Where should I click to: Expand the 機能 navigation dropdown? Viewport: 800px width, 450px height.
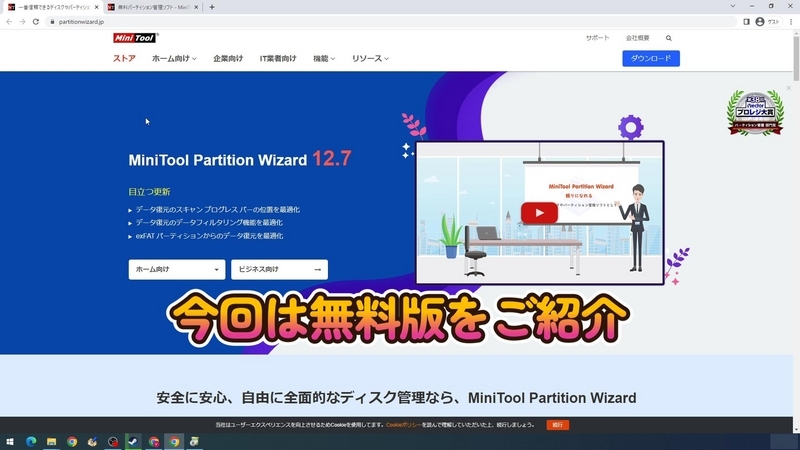coord(324,58)
